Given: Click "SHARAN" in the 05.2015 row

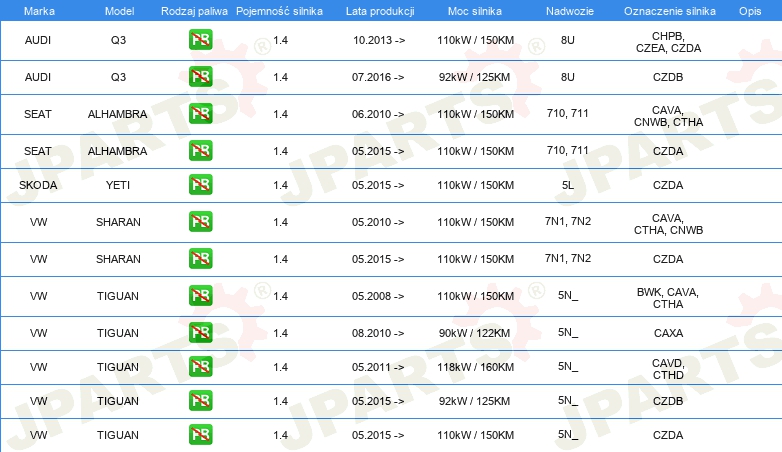Looking at the screenshot, I should point(118,259).
